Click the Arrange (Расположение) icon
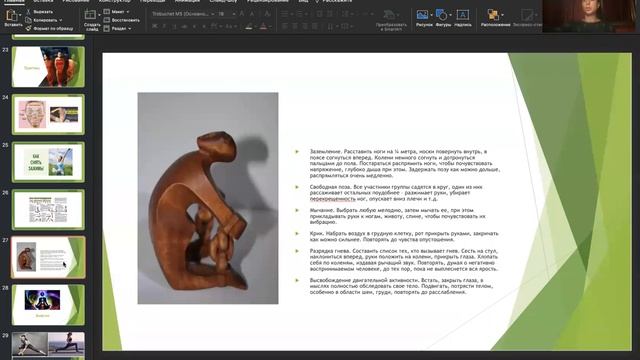640x360 pixels. (493, 15)
